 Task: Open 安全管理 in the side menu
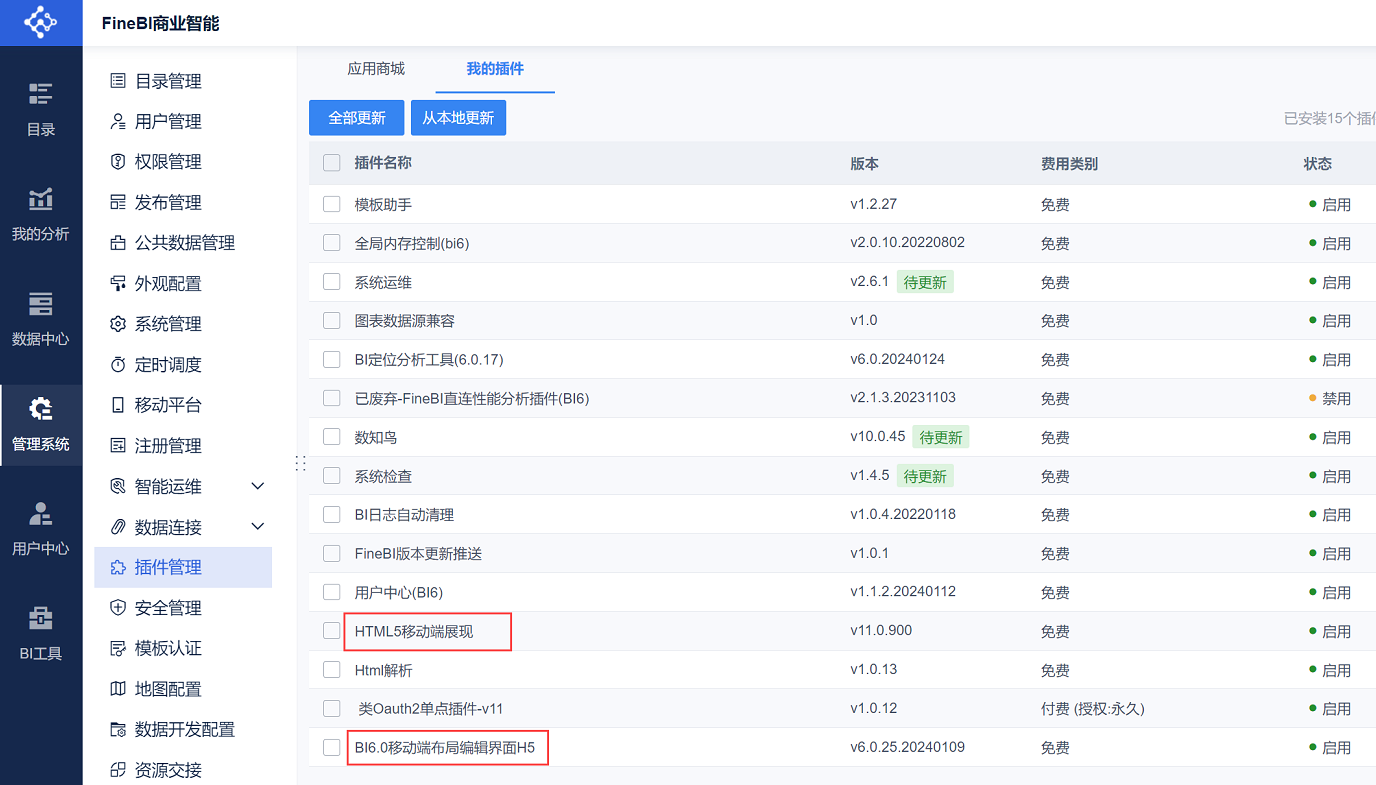(x=168, y=607)
